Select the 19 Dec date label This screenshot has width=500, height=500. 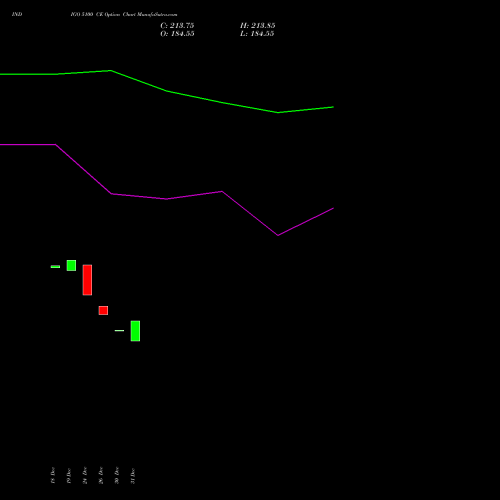69,475
